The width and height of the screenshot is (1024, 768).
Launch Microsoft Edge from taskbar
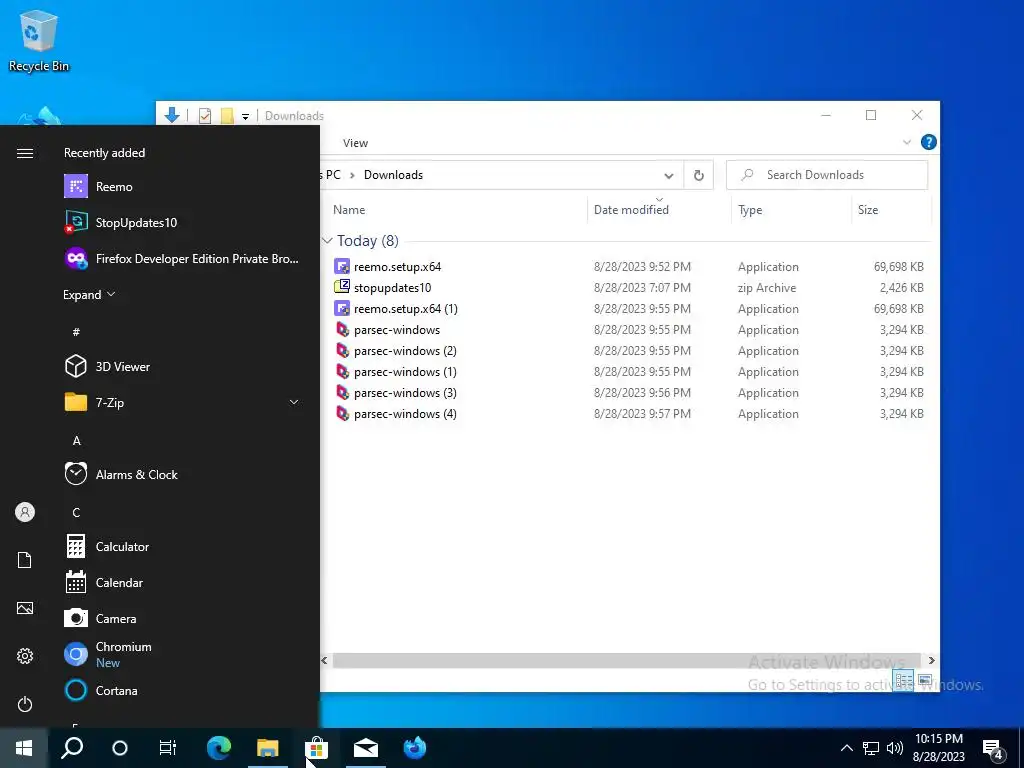[219, 748]
